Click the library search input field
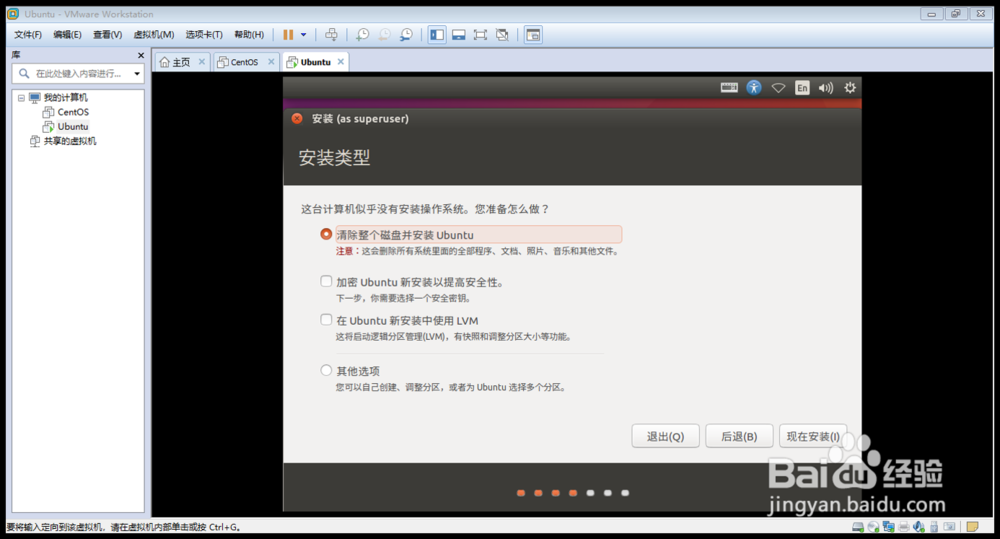Screen dimensions: 1000x539 (x=78, y=73)
